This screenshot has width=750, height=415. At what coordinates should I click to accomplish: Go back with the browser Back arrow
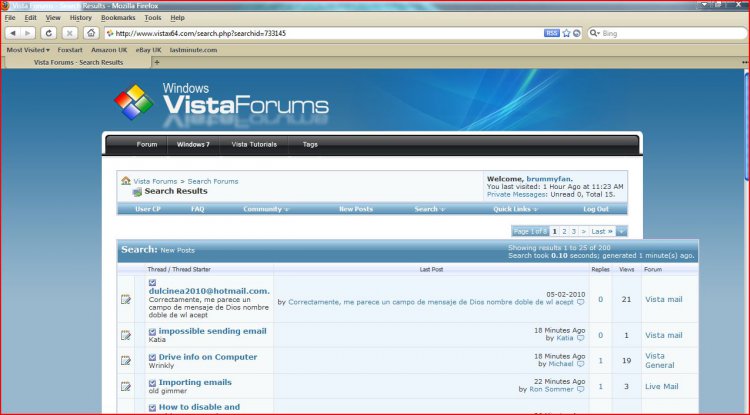(13, 33)
